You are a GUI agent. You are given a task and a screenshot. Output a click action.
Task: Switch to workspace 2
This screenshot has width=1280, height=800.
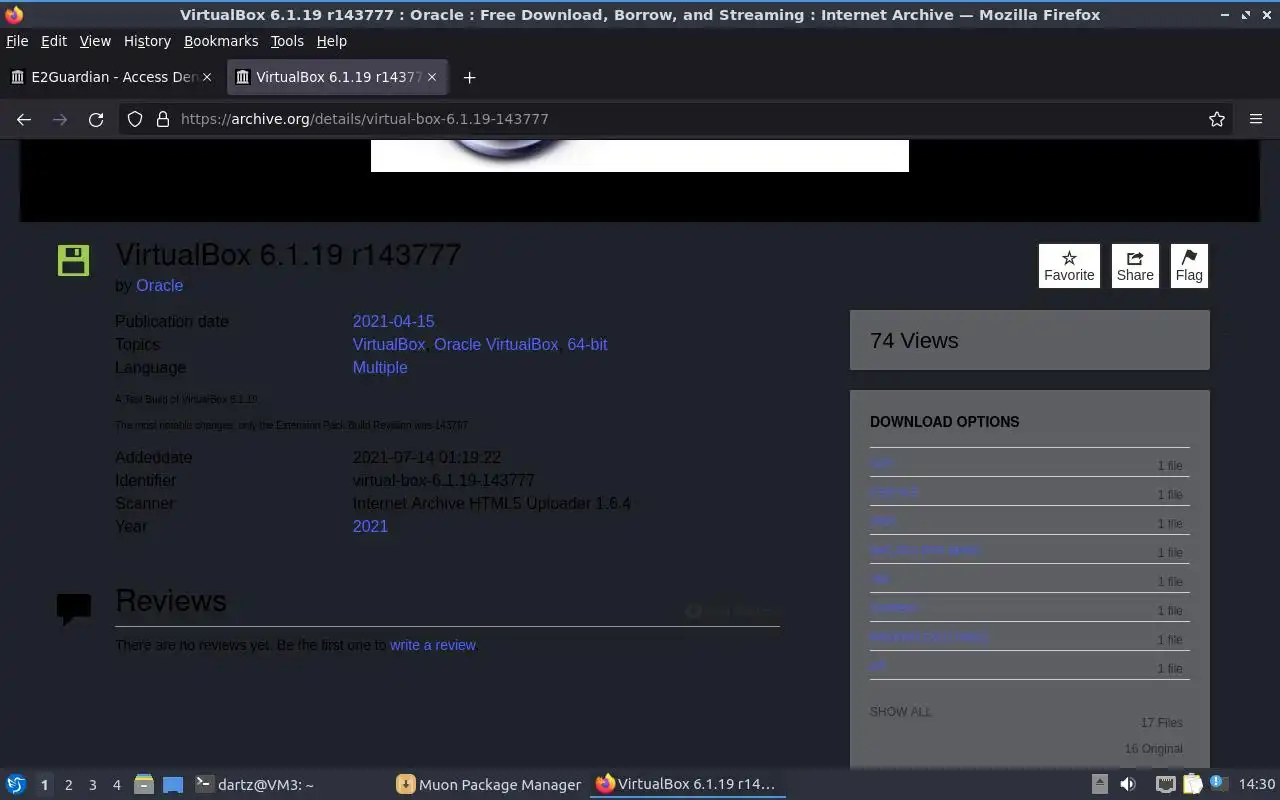(x=68, y=785)
